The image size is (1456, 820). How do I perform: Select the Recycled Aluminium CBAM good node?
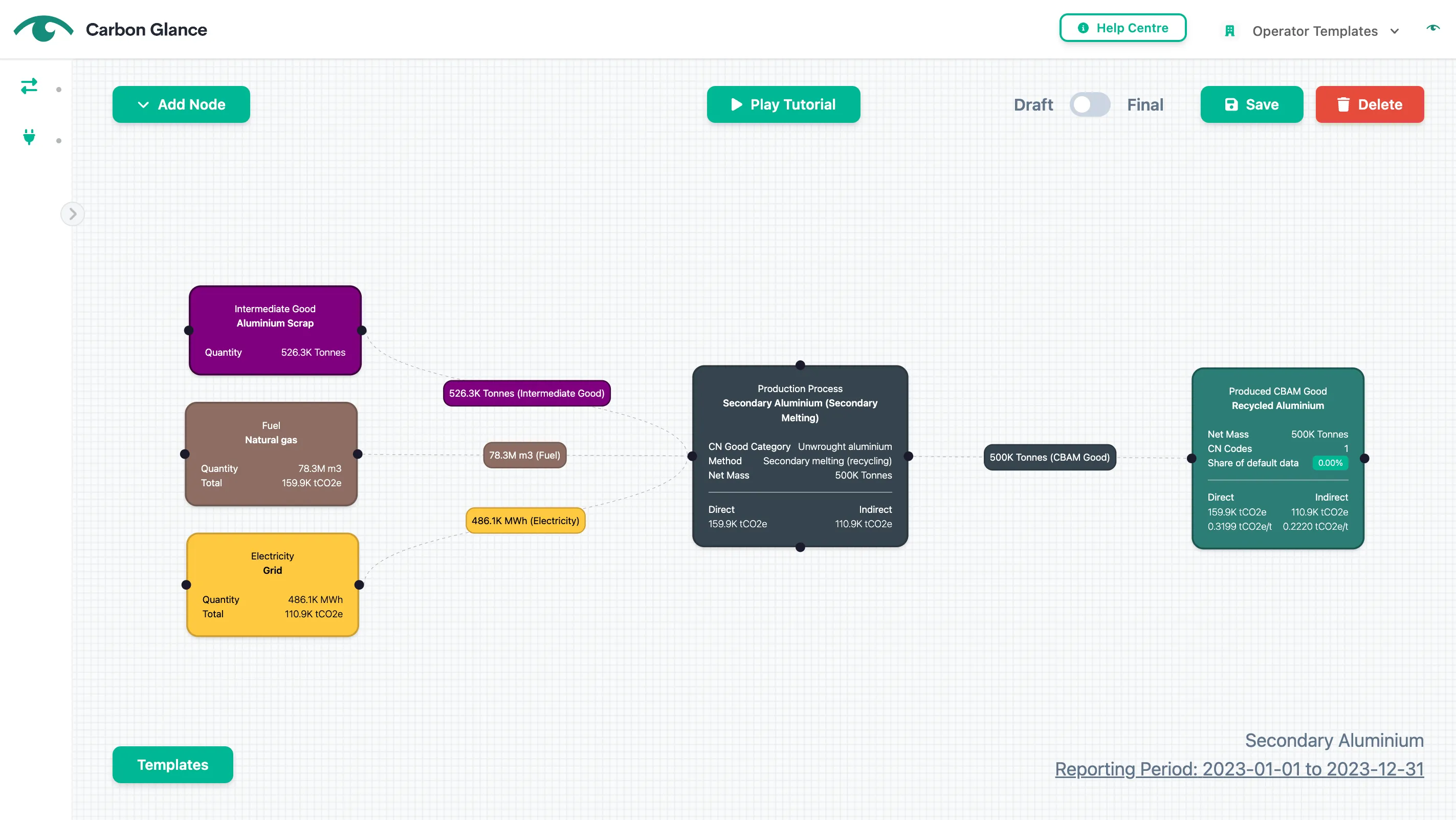[1277, 459]
